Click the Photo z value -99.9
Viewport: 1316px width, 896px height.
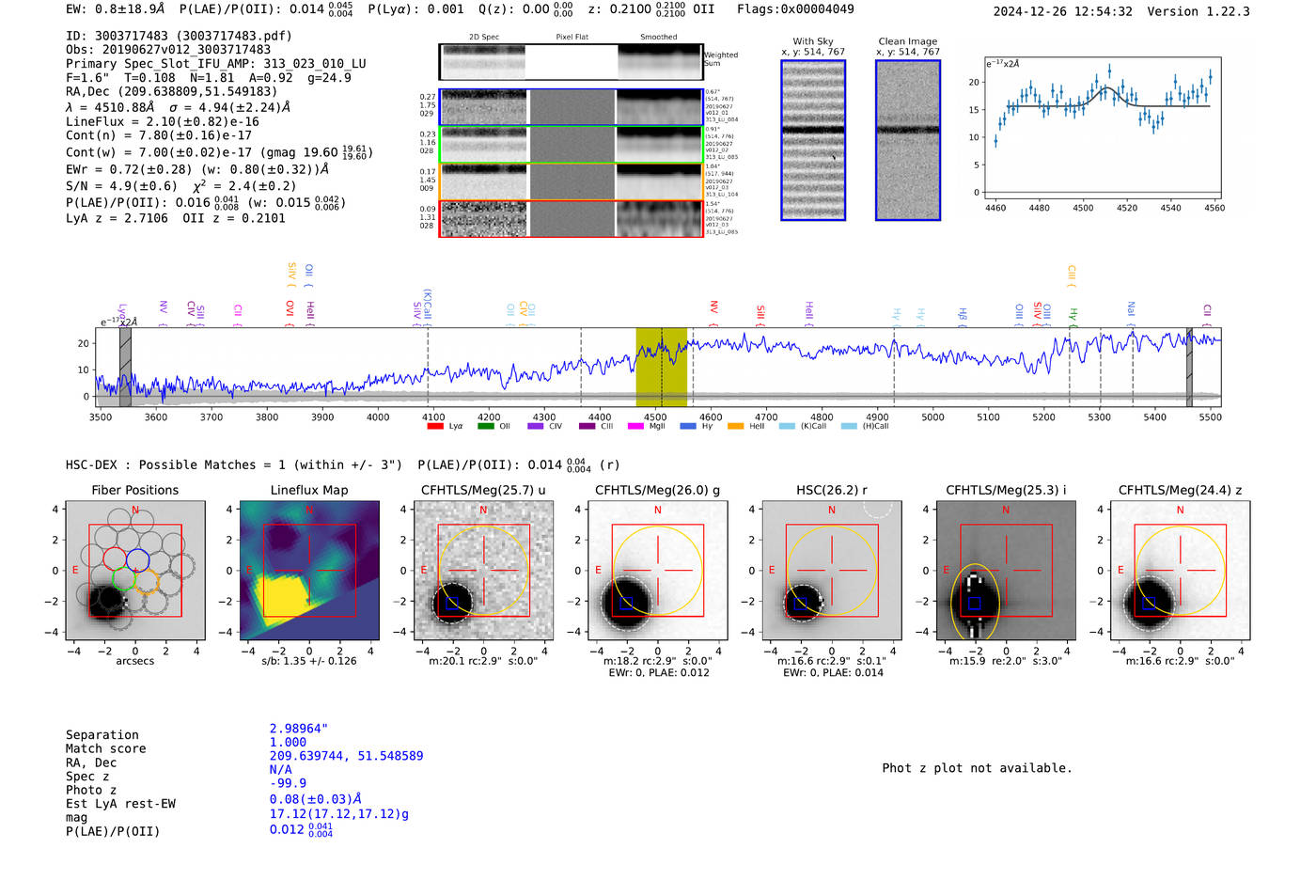288,783
